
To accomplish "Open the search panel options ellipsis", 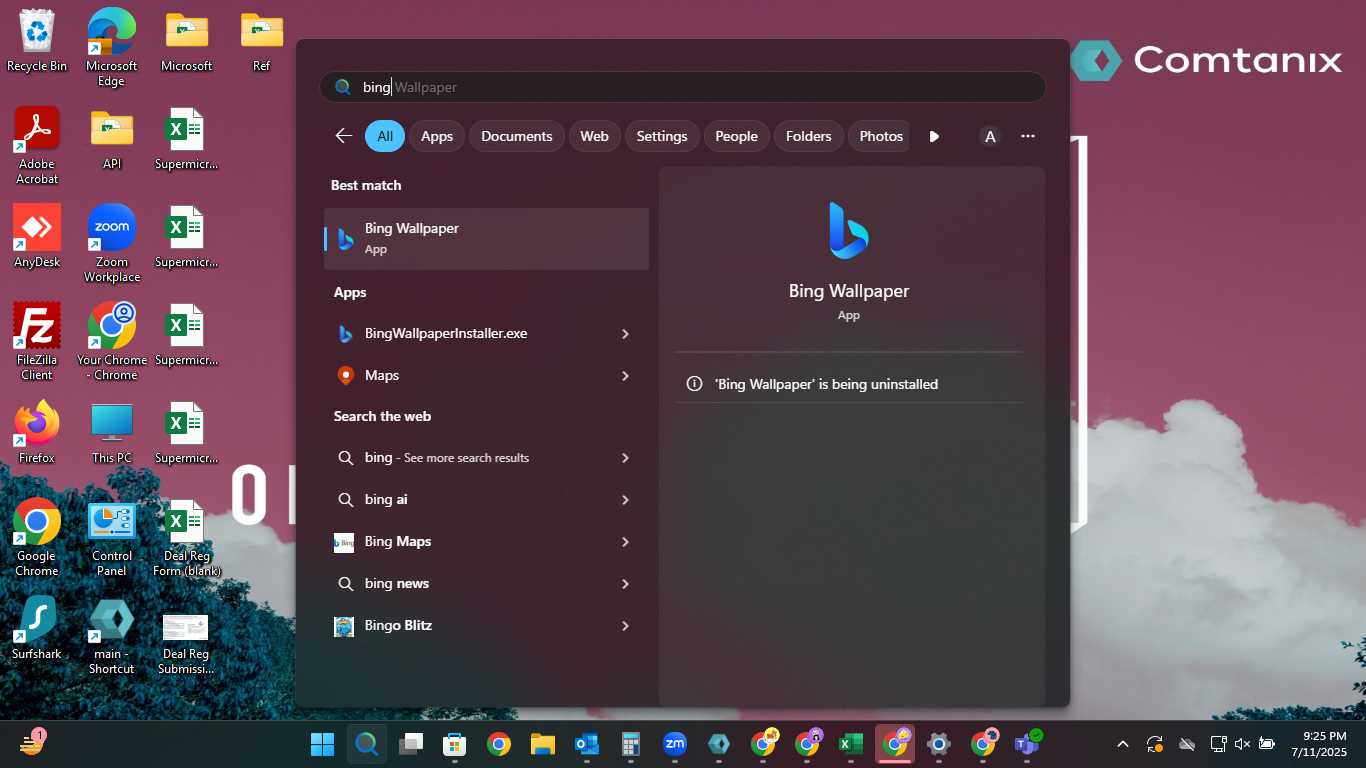I will click(x=1028, y=136).
